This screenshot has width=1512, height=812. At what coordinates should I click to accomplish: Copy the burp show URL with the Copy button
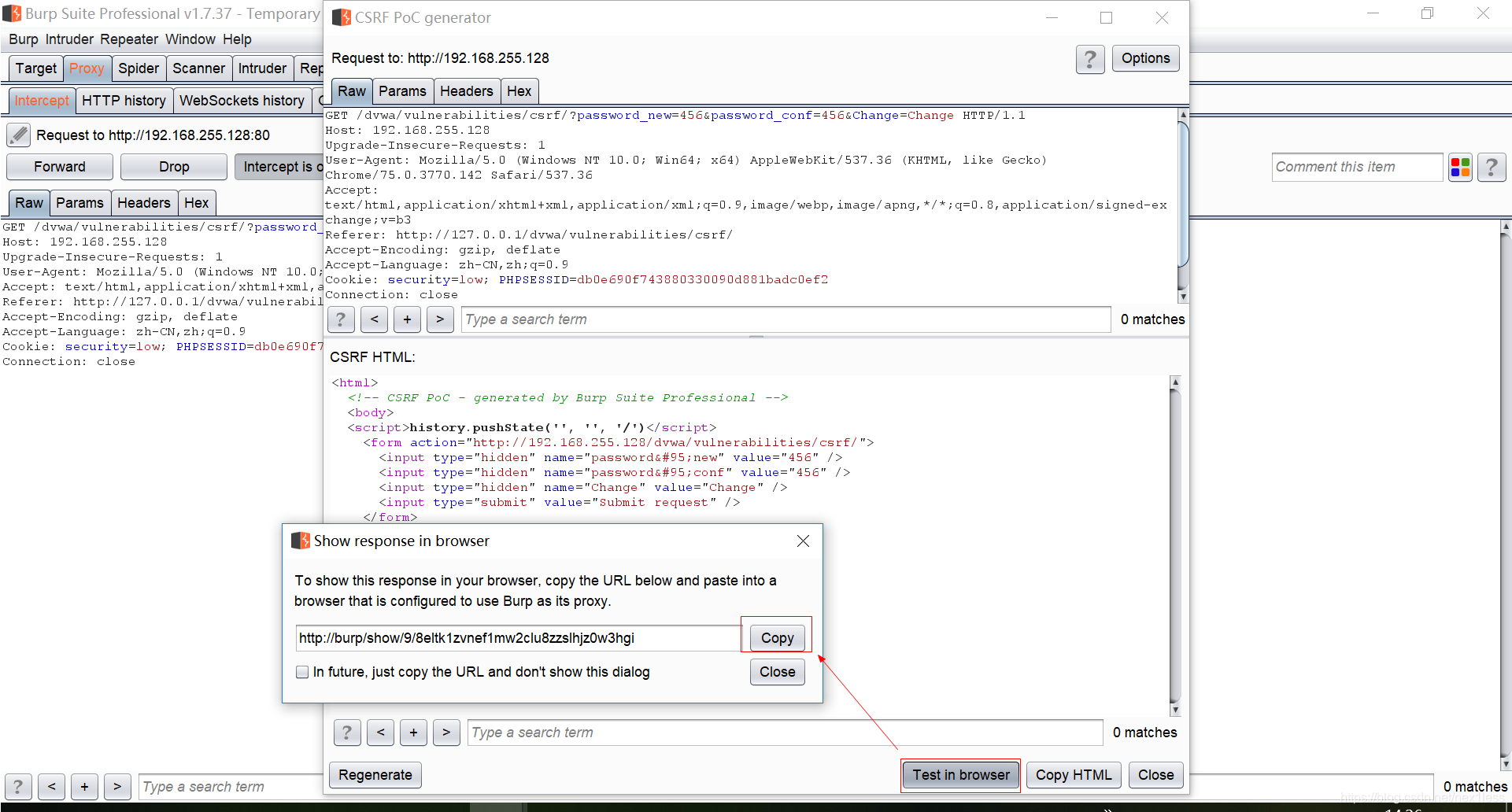point(778,638)
